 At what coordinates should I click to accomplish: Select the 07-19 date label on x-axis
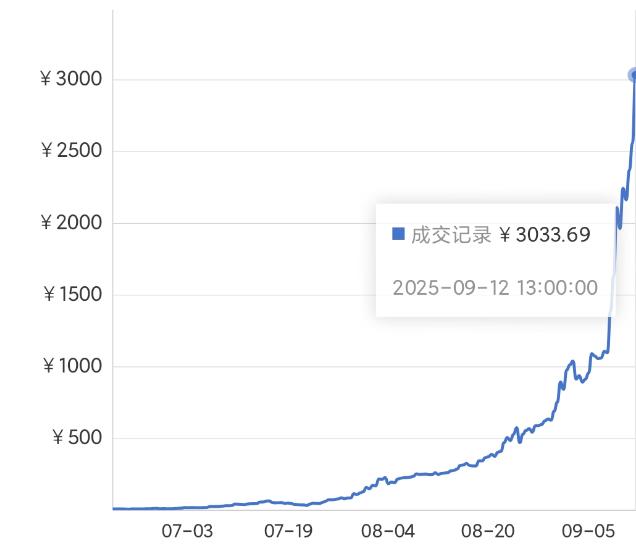pos(288,530)
